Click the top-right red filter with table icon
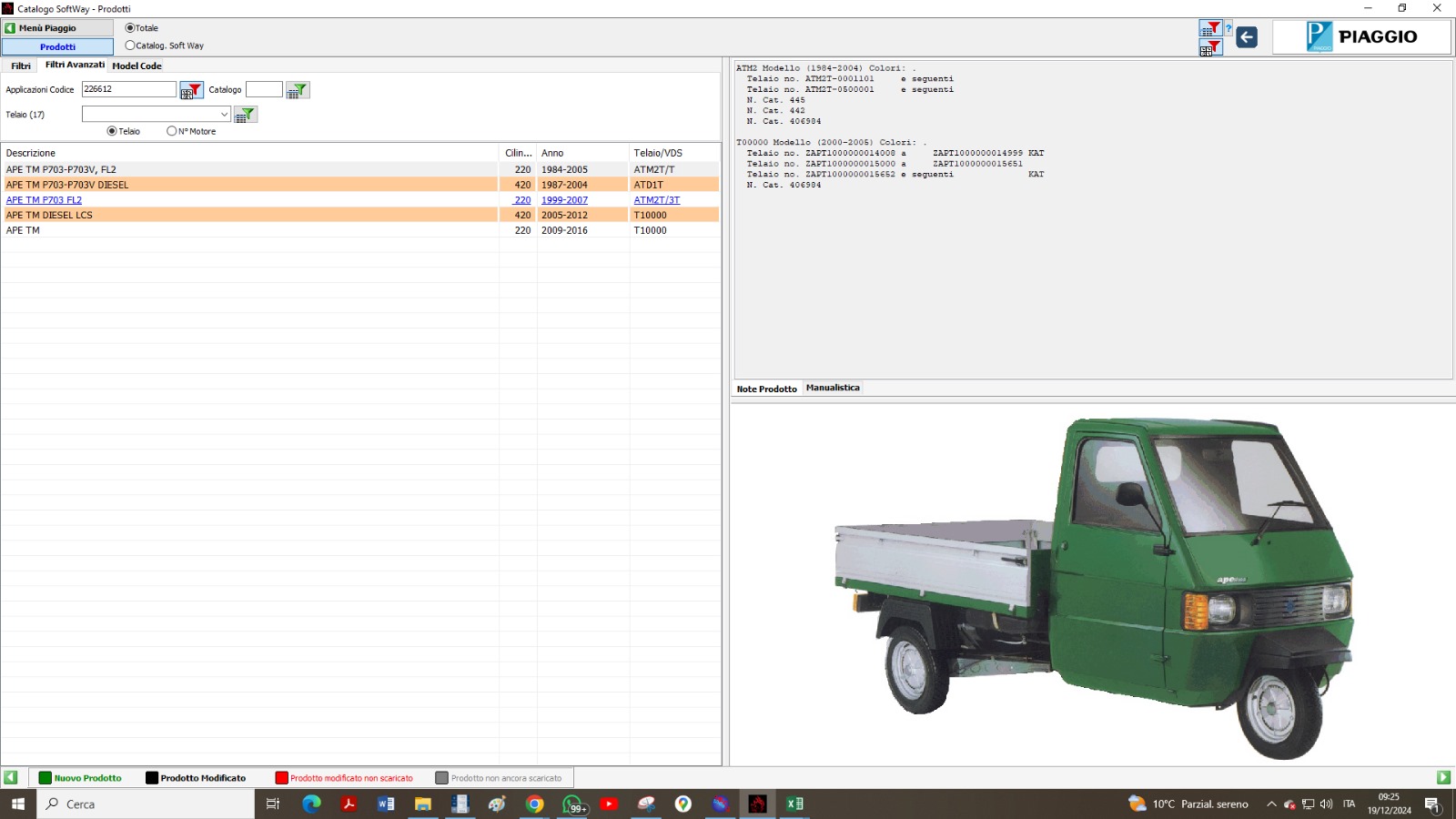The image size is (1456, 819). (1210, 28)
